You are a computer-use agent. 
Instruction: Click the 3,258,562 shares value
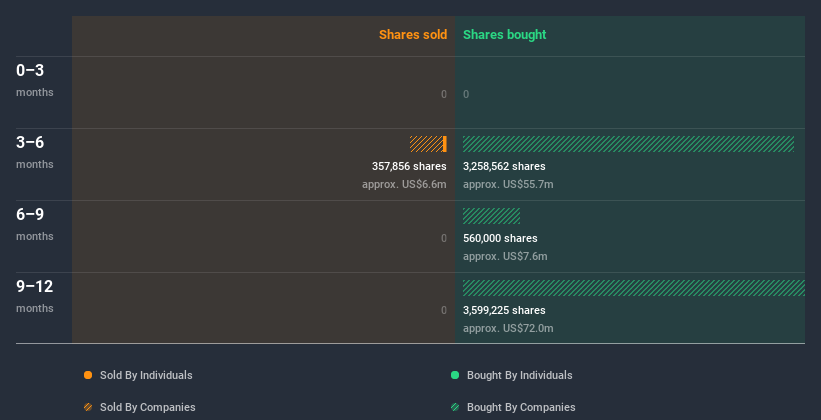tap(504, 167)
